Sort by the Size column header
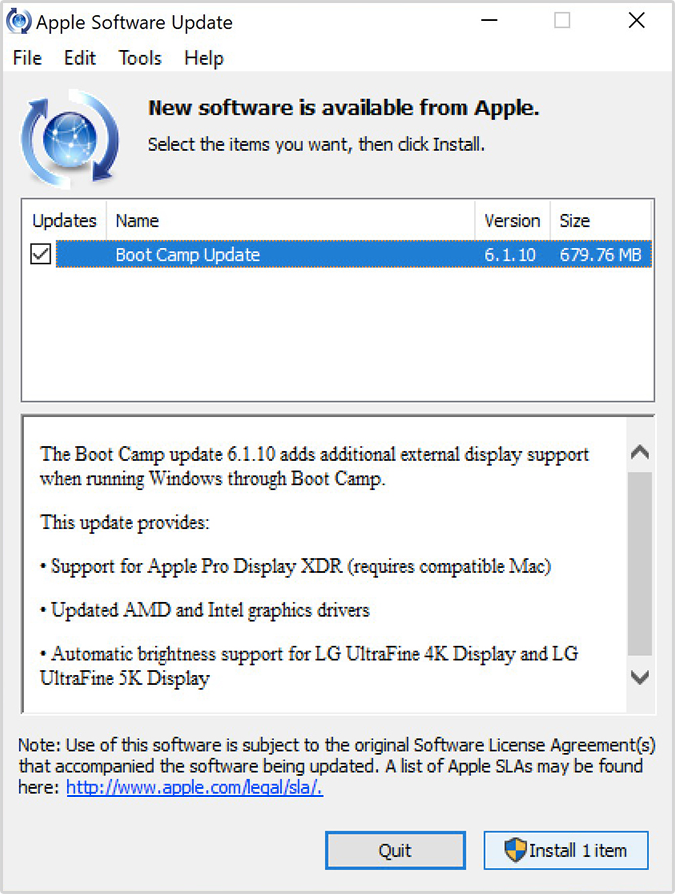The image size is (675, 894). (600, 221)
